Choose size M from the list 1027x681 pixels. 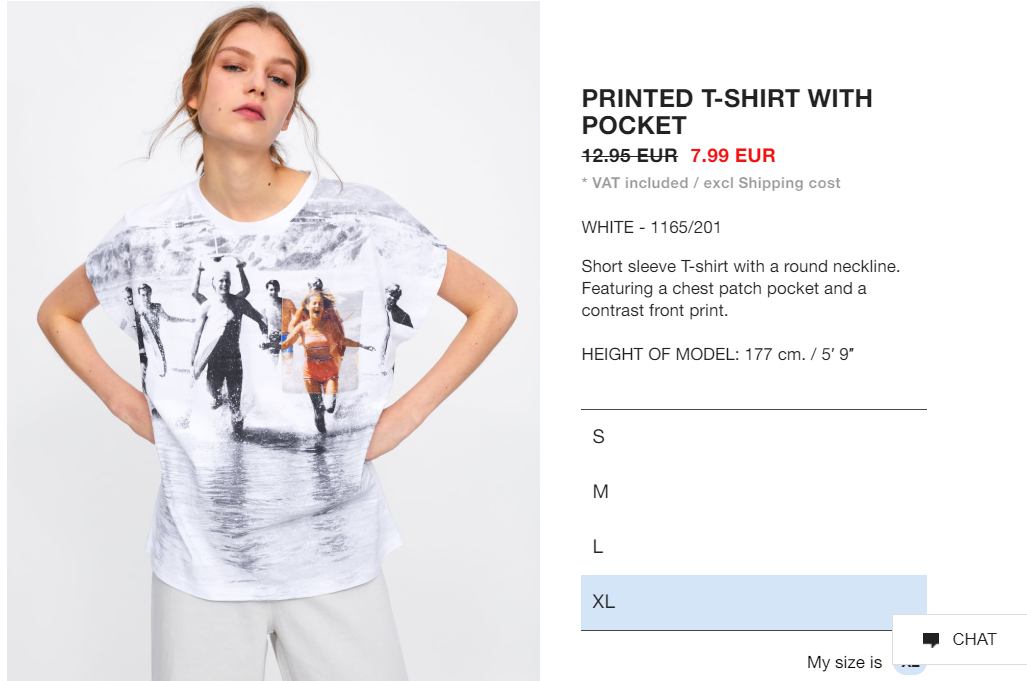[754, 492]
